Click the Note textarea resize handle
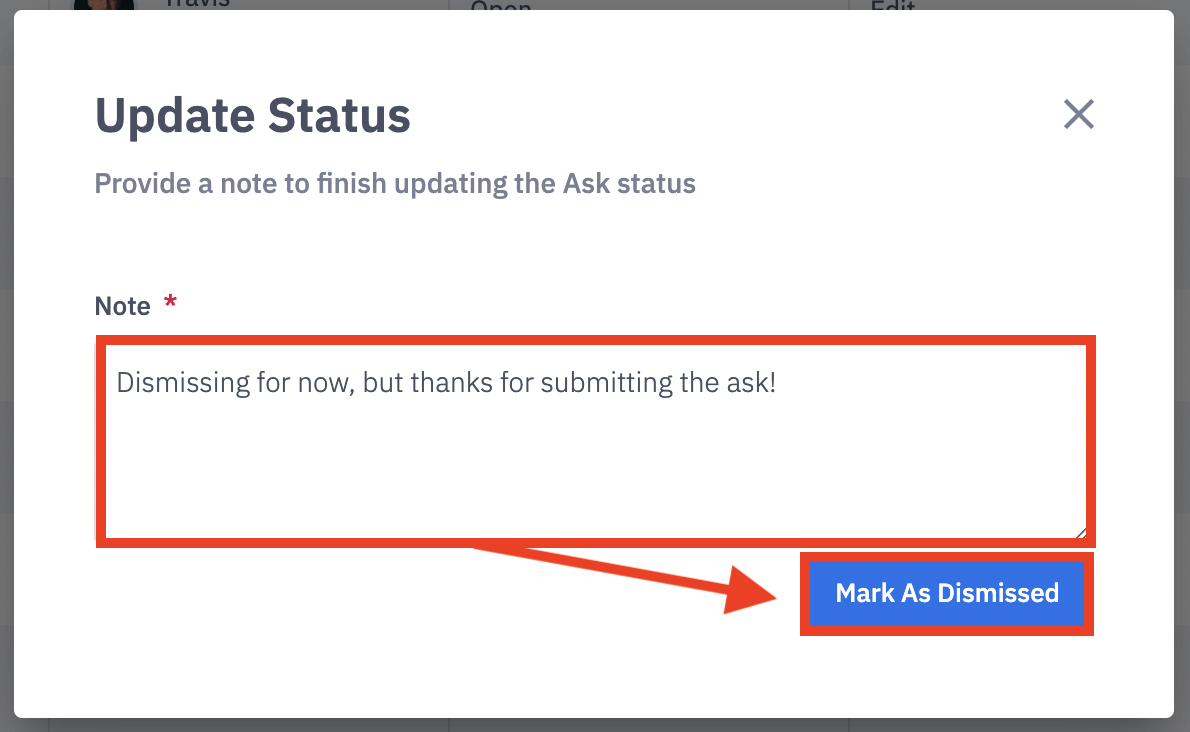1190x732 pixels. pos(1080,533)
